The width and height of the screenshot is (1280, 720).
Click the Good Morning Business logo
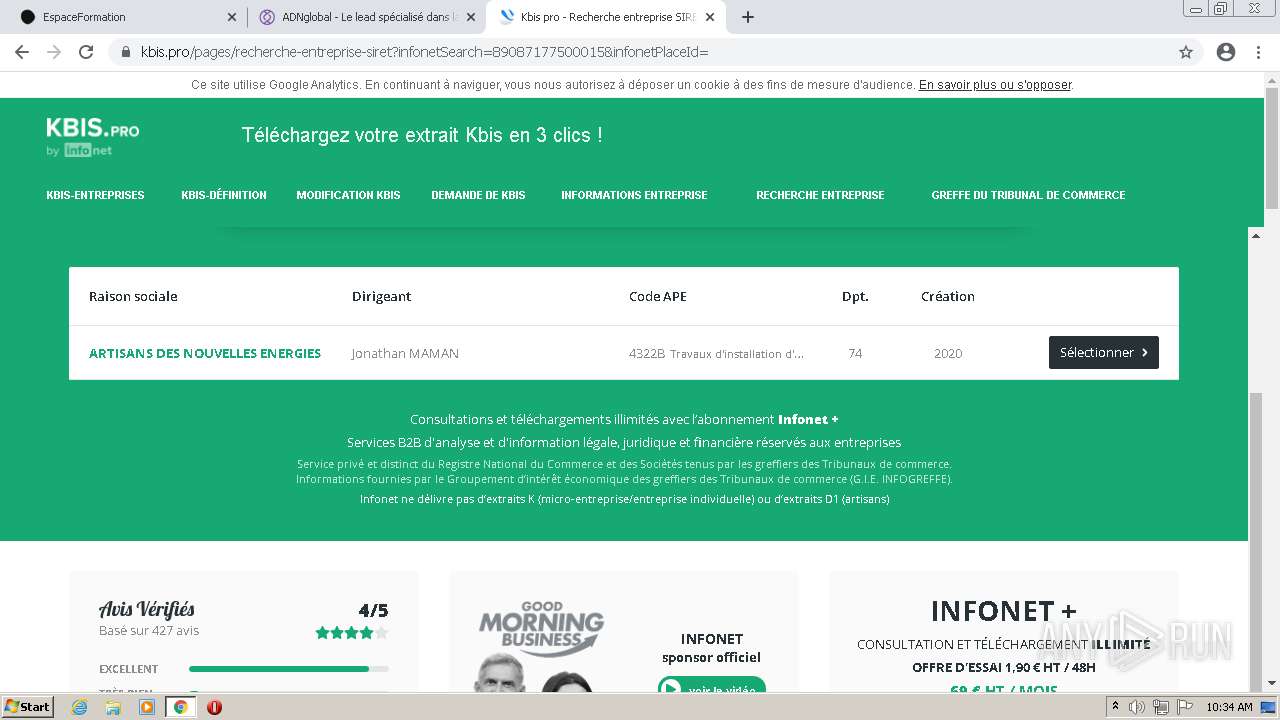[541, 629]
